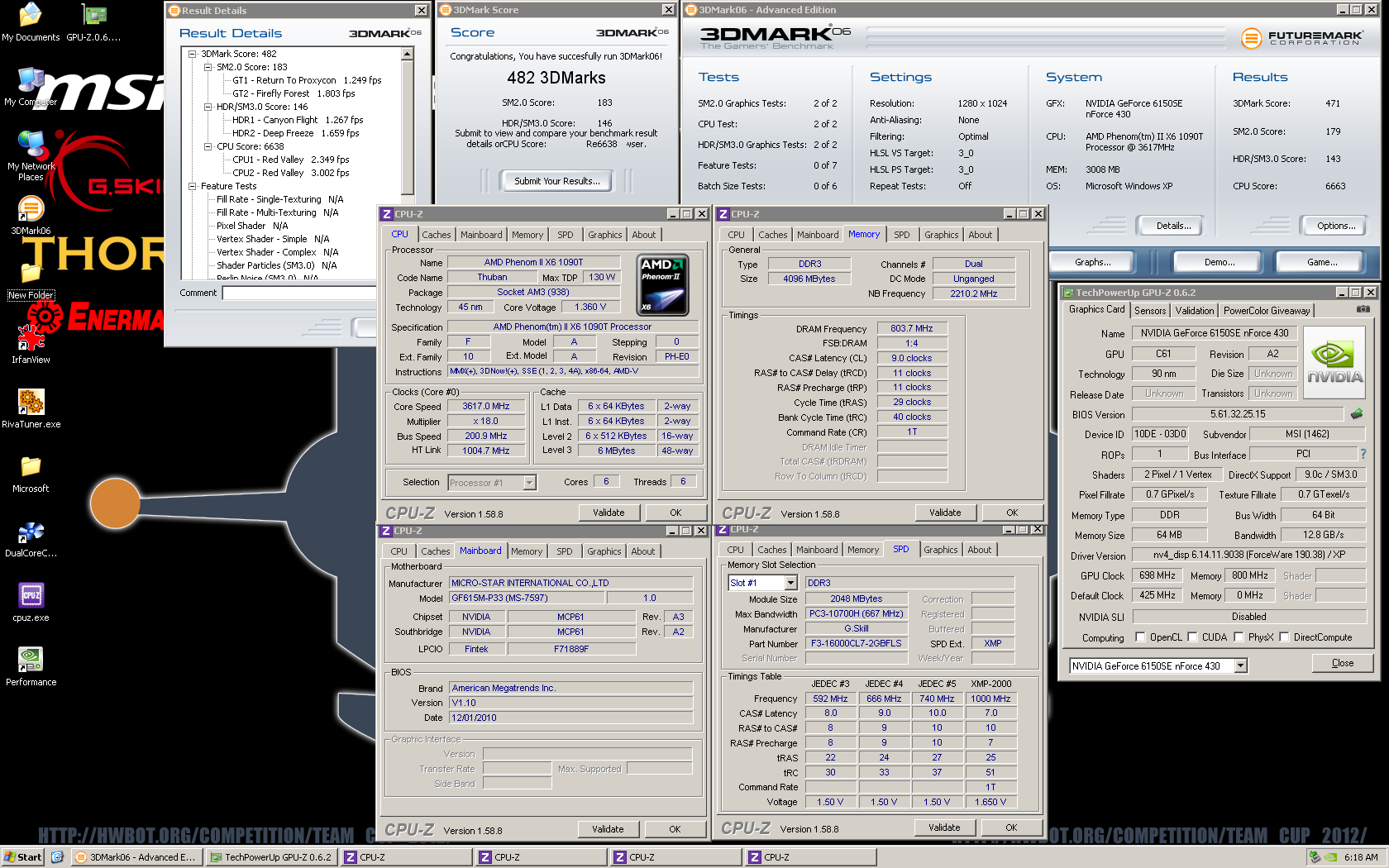Enable the DirectCompute checkbox in GPU-Z
This screenshot has width=1389, height=868.
(x=1284, y=637)
